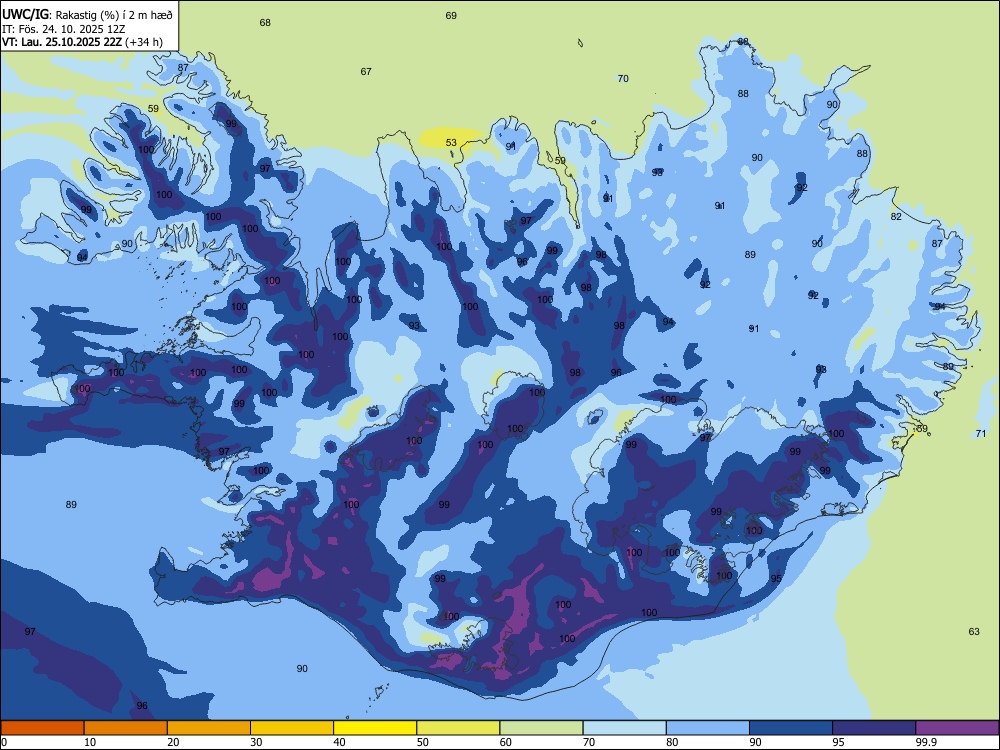This screenshot has height=750, width=1000.
Task: Click the '0' legend scale label
Action: 4,742
